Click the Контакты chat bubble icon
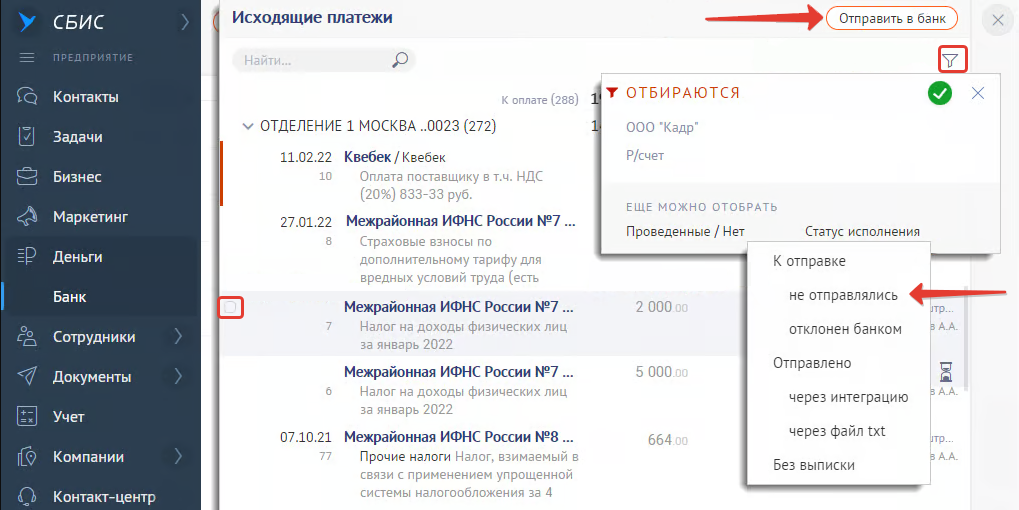 tap(27, 97)
